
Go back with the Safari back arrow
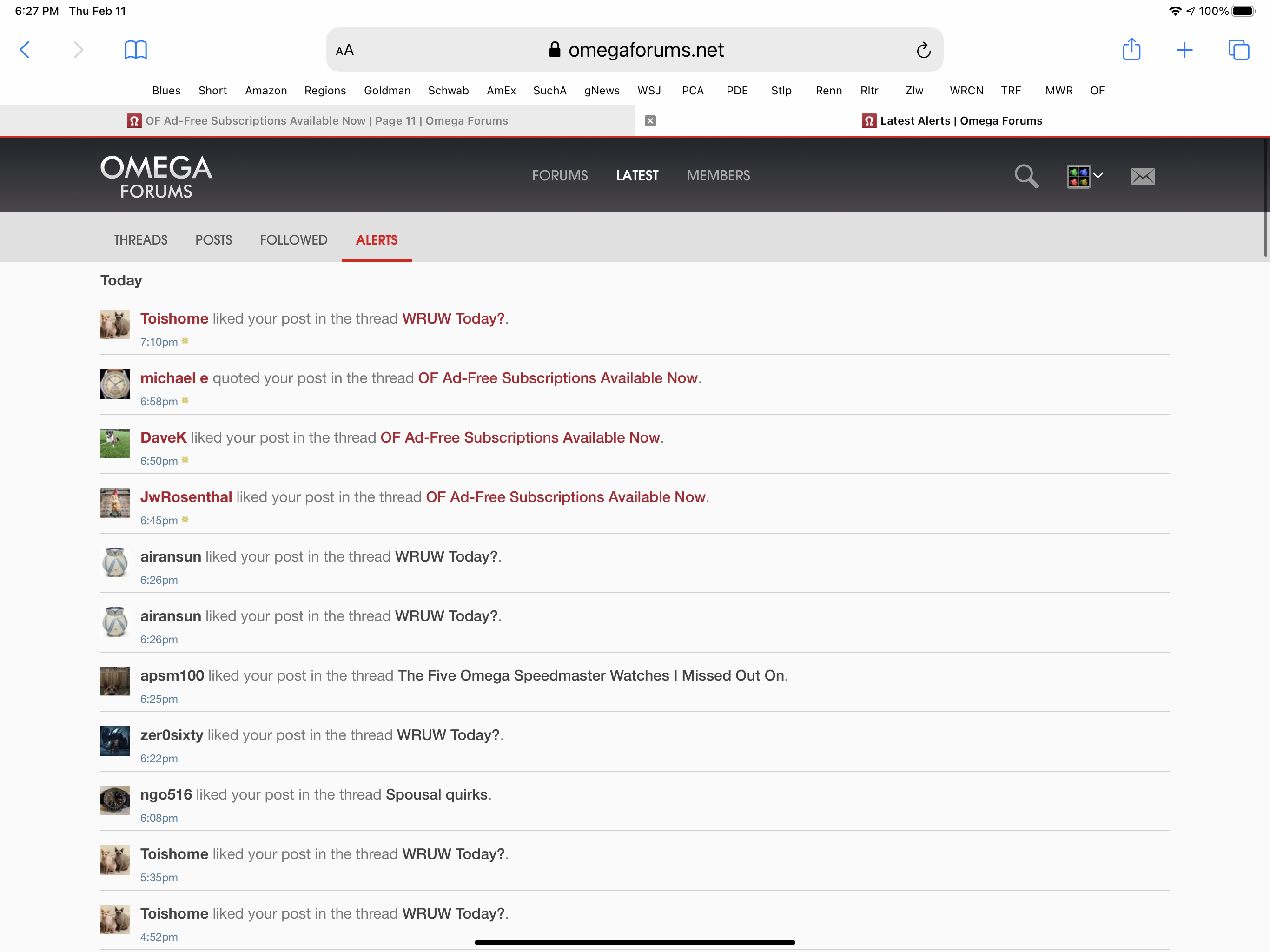24,50
